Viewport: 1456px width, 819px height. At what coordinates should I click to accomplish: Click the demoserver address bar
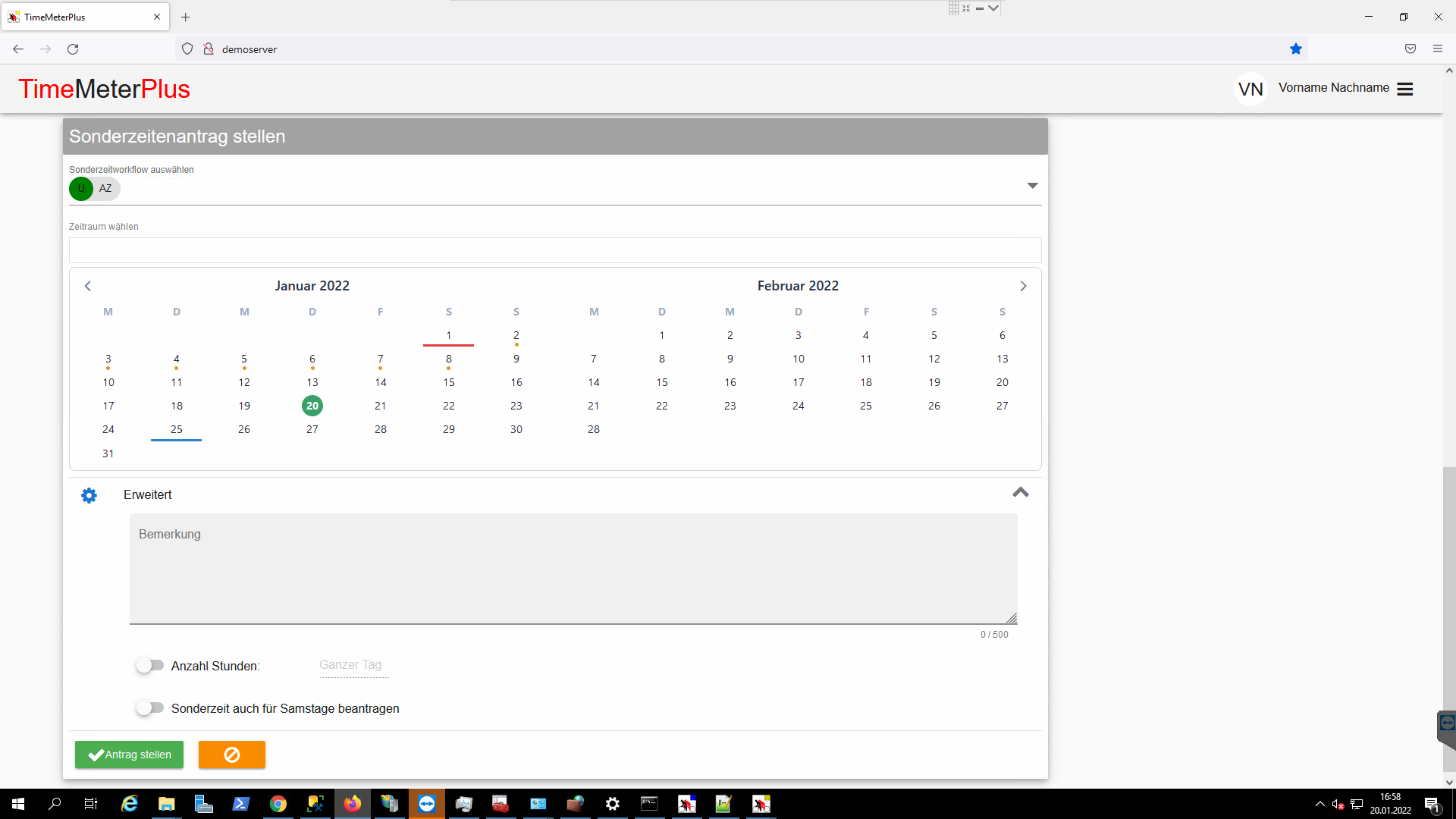click(743, 49)
